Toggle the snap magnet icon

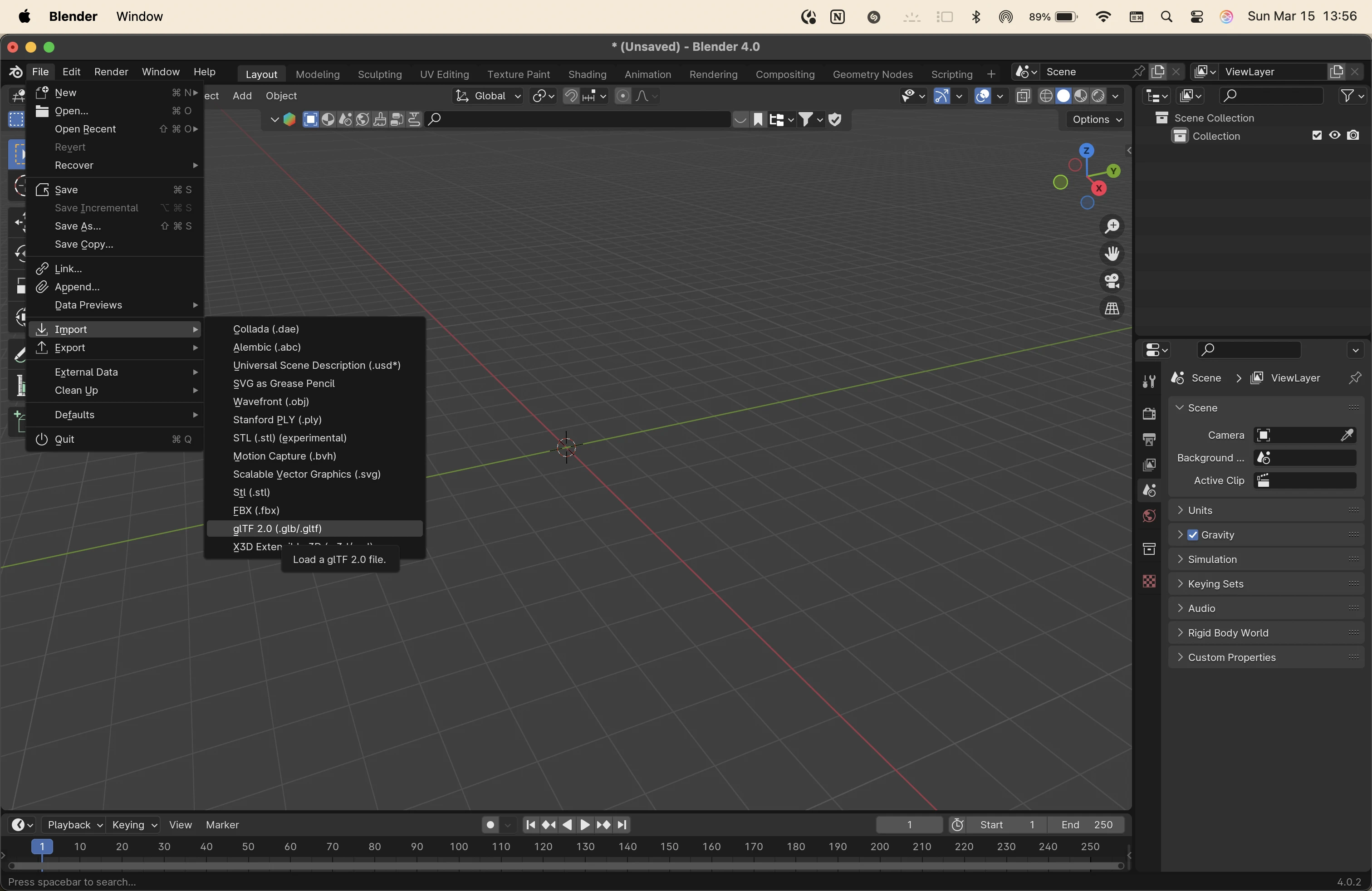point(571,96)
